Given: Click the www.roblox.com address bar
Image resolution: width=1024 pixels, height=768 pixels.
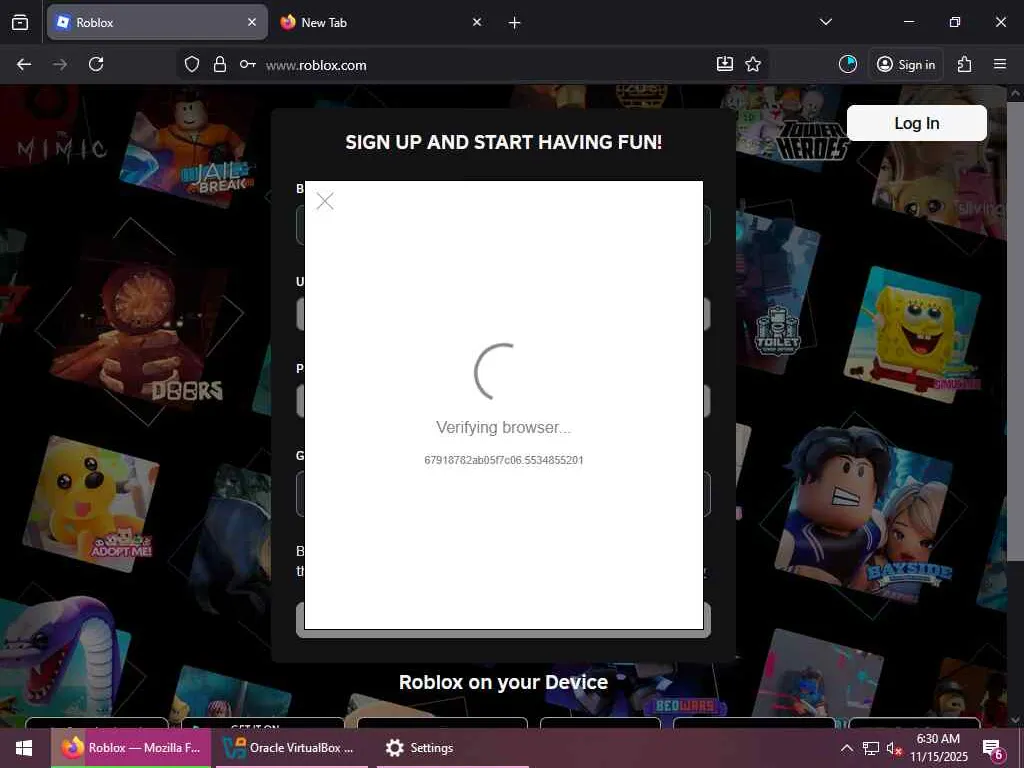Looking at the screenshot, I should [x=483, y=65].
